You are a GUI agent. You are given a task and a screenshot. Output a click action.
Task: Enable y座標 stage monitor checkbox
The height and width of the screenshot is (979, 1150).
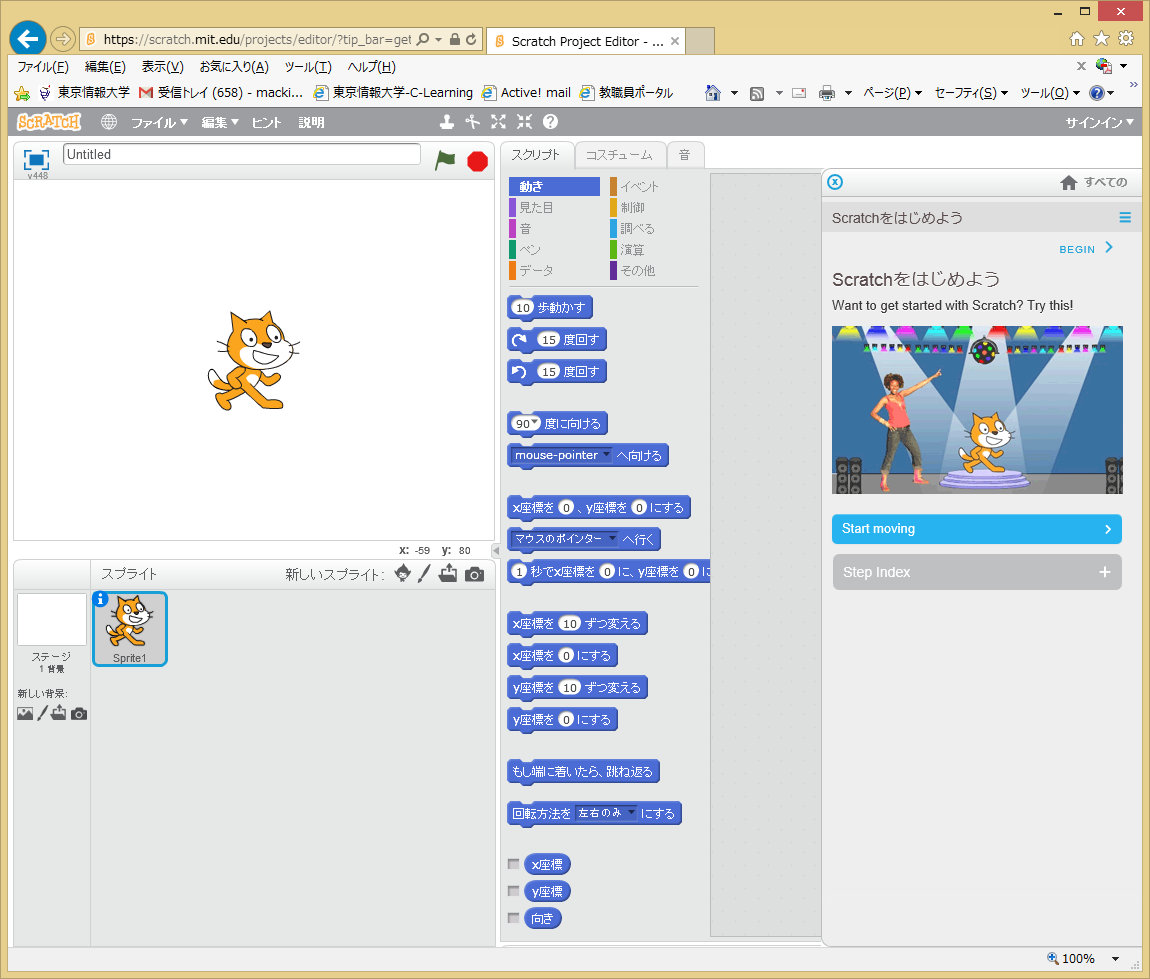(513, 891)
